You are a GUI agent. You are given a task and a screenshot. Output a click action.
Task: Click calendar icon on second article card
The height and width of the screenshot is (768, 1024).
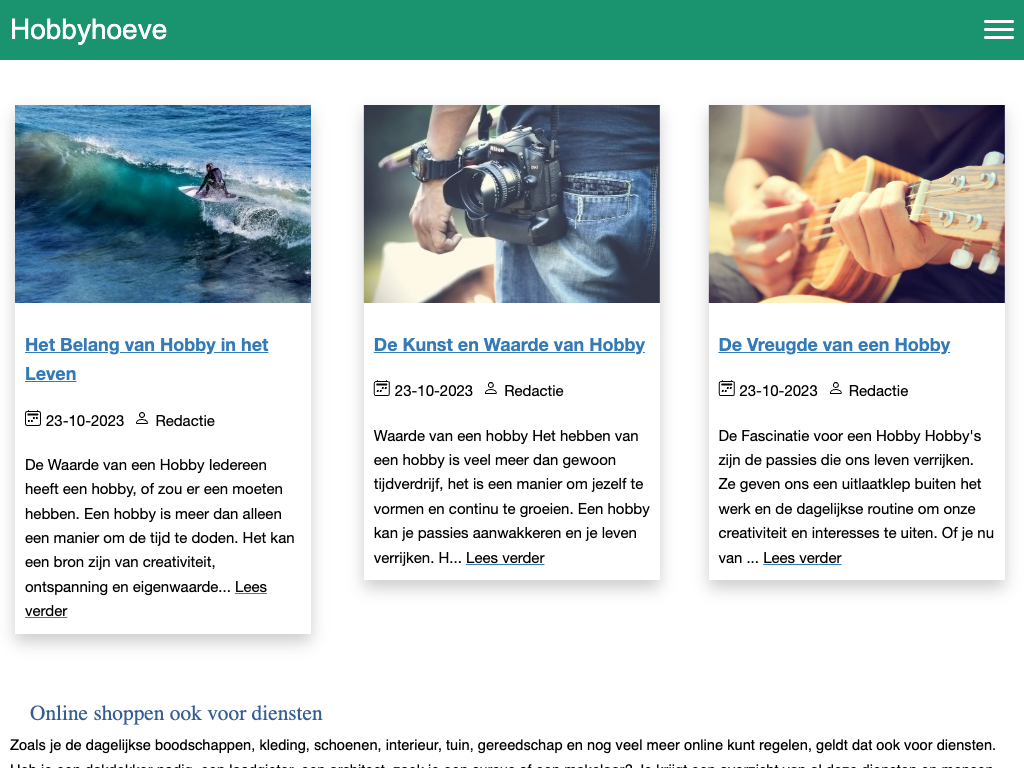(381, 389)
